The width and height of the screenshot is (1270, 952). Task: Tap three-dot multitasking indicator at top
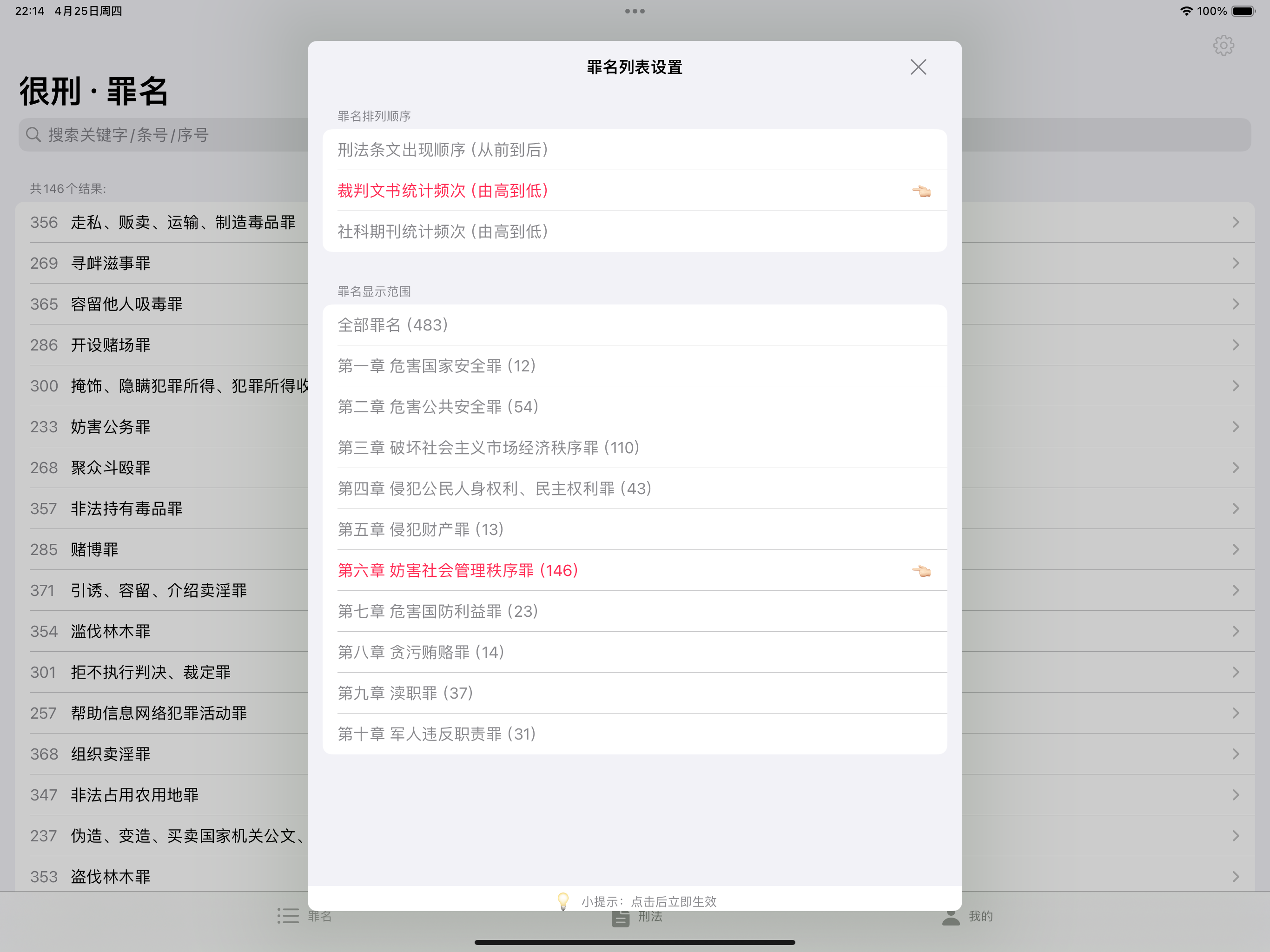(635, 11)
